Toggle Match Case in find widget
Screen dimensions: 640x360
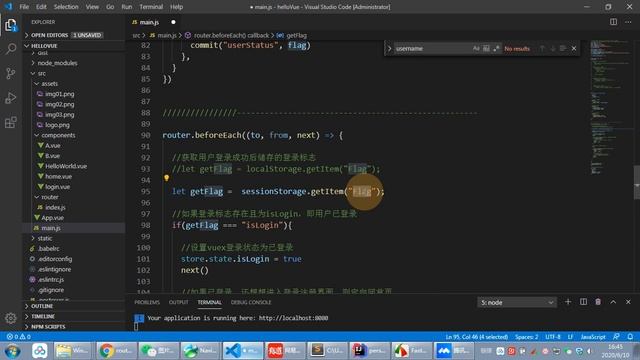click(476, 49)
